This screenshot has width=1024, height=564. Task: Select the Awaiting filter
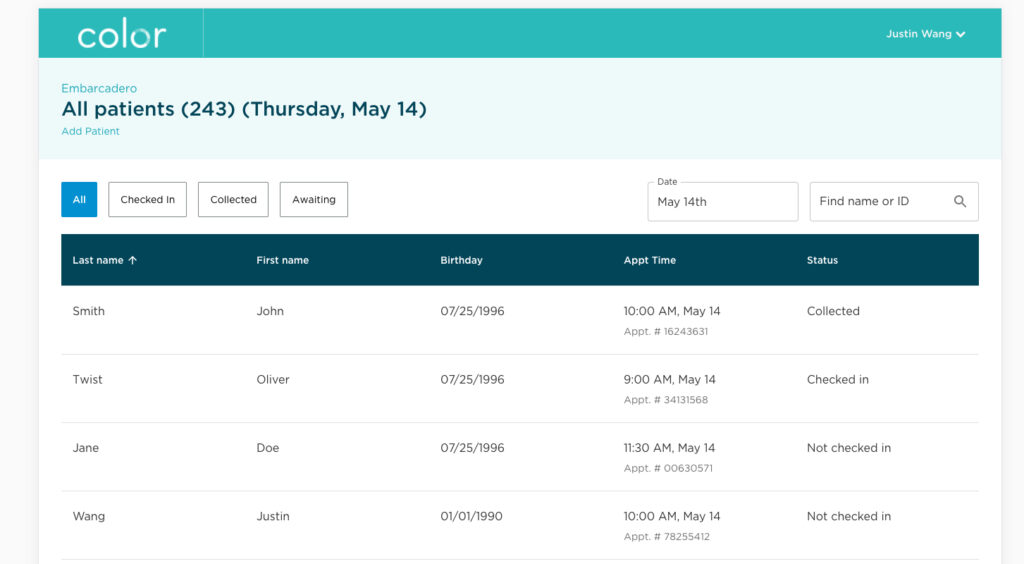tap(313, 199)
